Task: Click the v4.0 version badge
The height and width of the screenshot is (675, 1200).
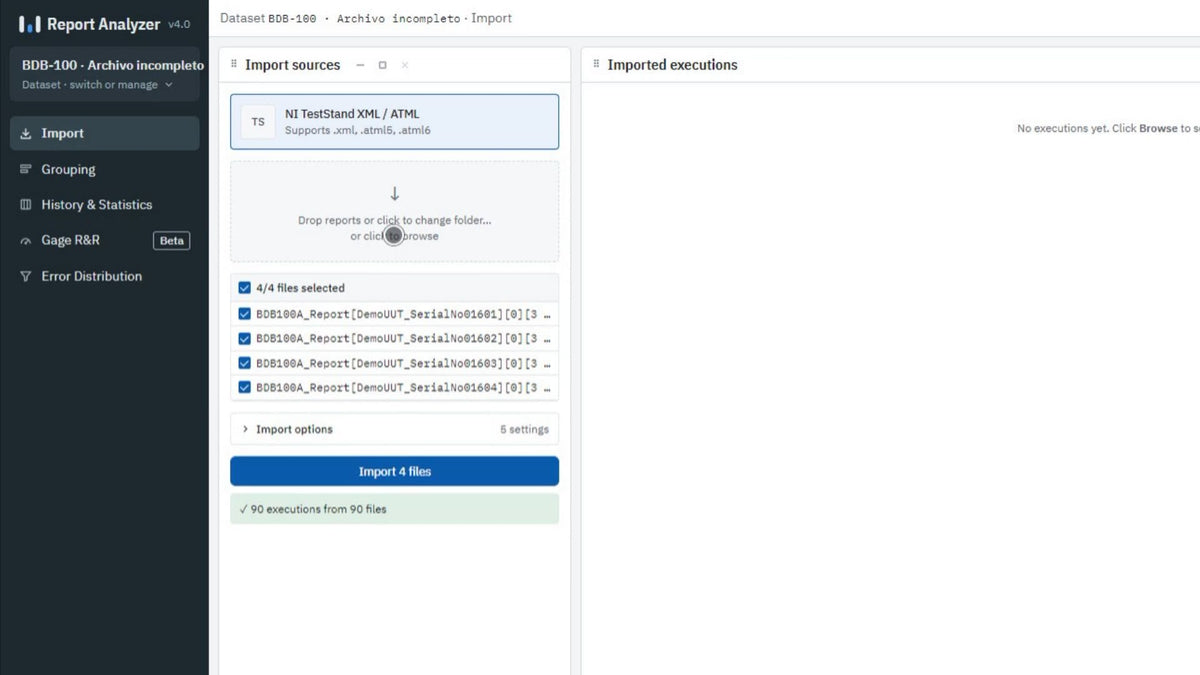Action: coord(179,24)
